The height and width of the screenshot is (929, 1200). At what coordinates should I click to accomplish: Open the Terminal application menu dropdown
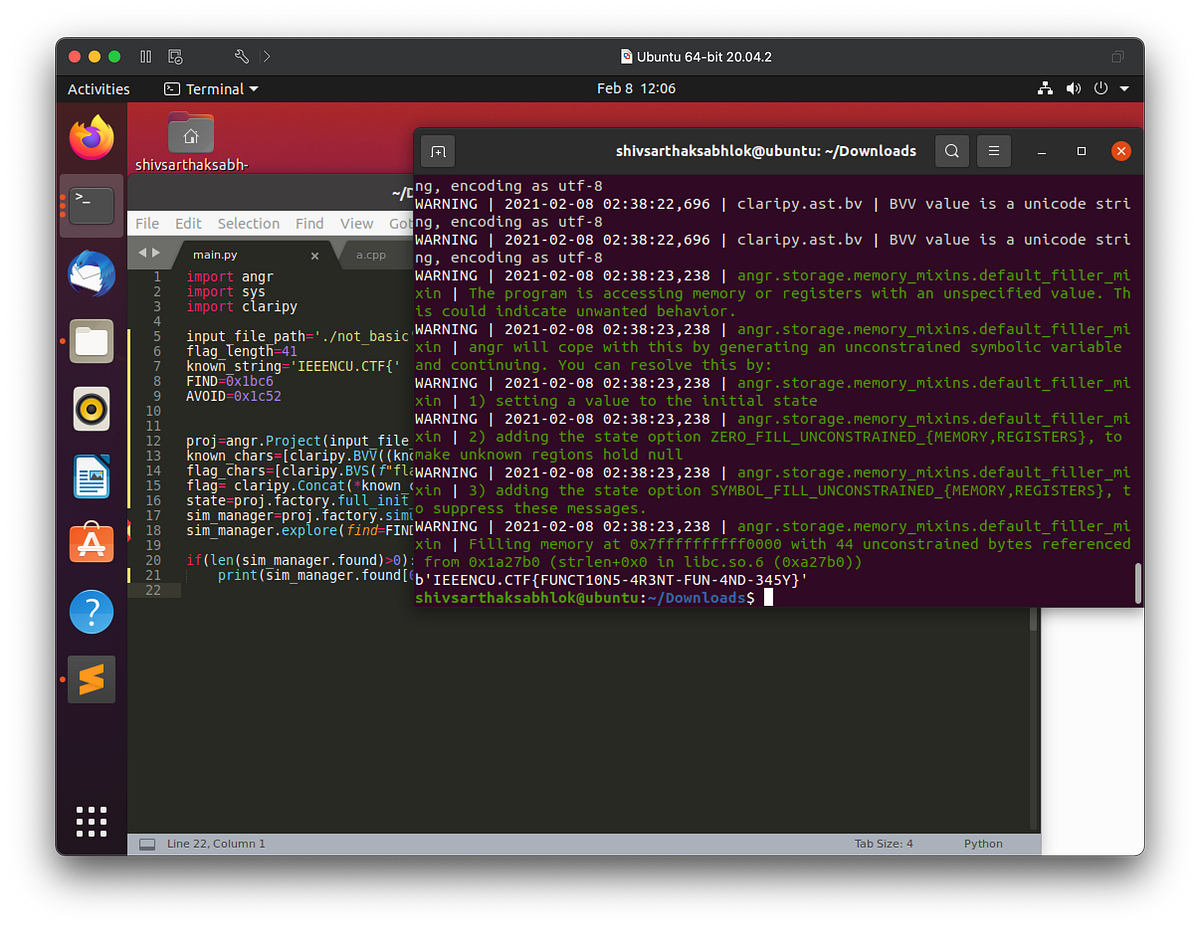[211, 88]
